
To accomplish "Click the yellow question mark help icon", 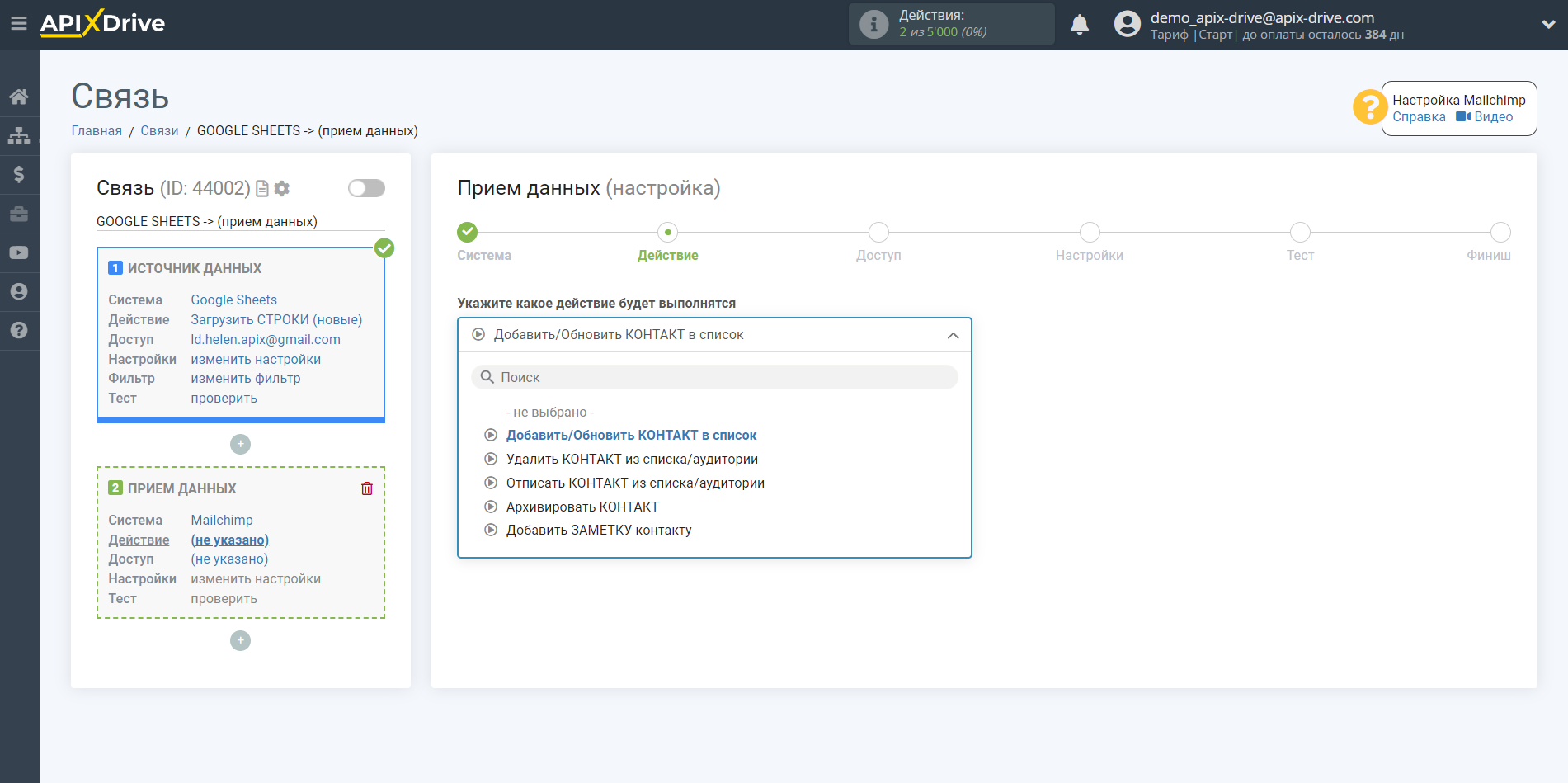I will tap(1369, 107).
